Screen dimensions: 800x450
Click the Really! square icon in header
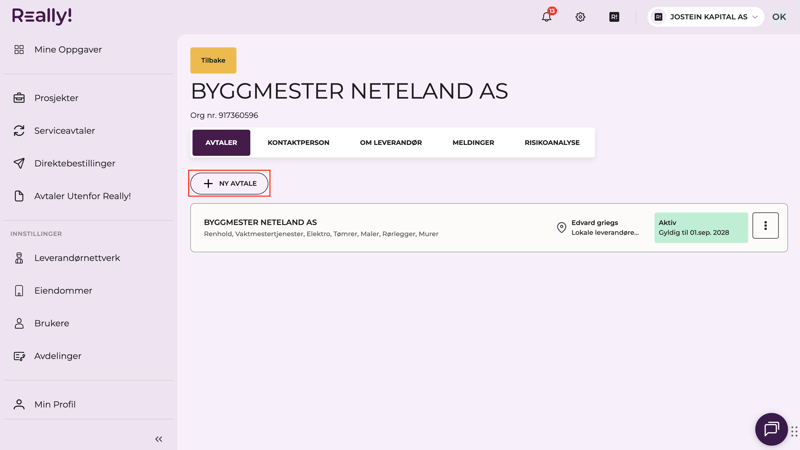click(x=614, y=17)
